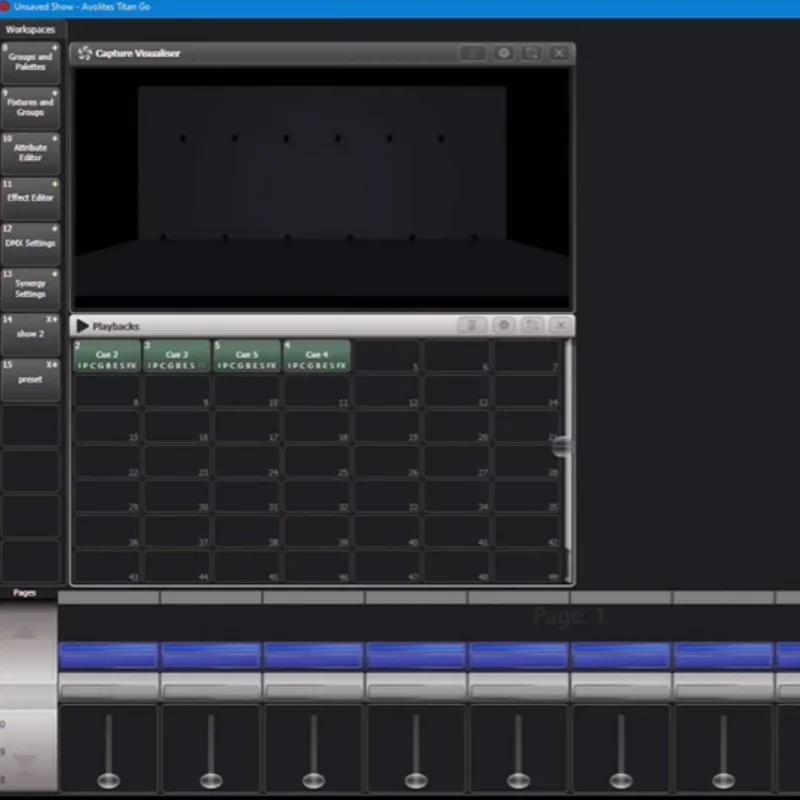Select the DMX Settings workspace button
This screenshot has height=800, width=800.
coord(31,243)
